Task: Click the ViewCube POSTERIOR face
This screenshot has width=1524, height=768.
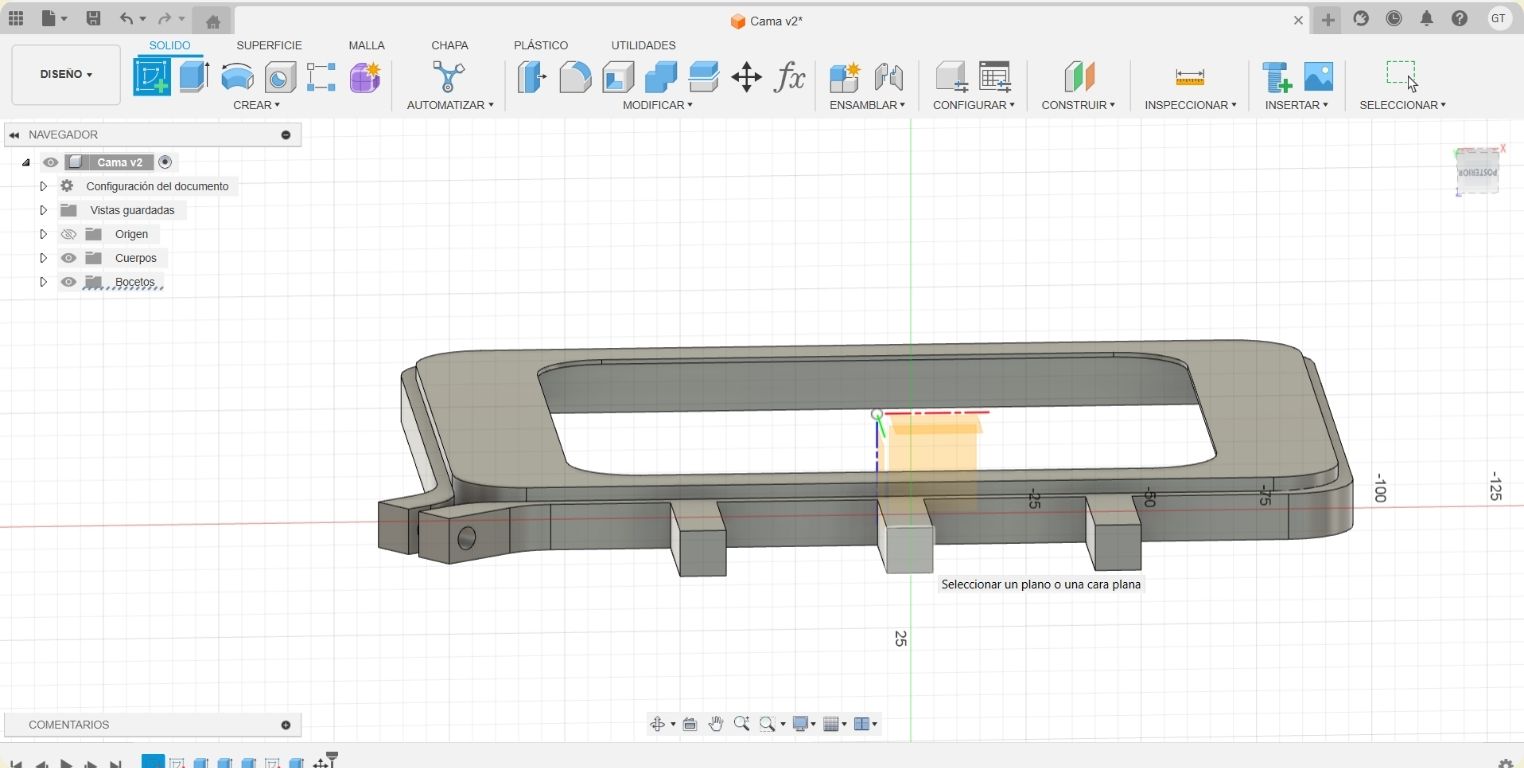Action: (x=1477, y=172)
